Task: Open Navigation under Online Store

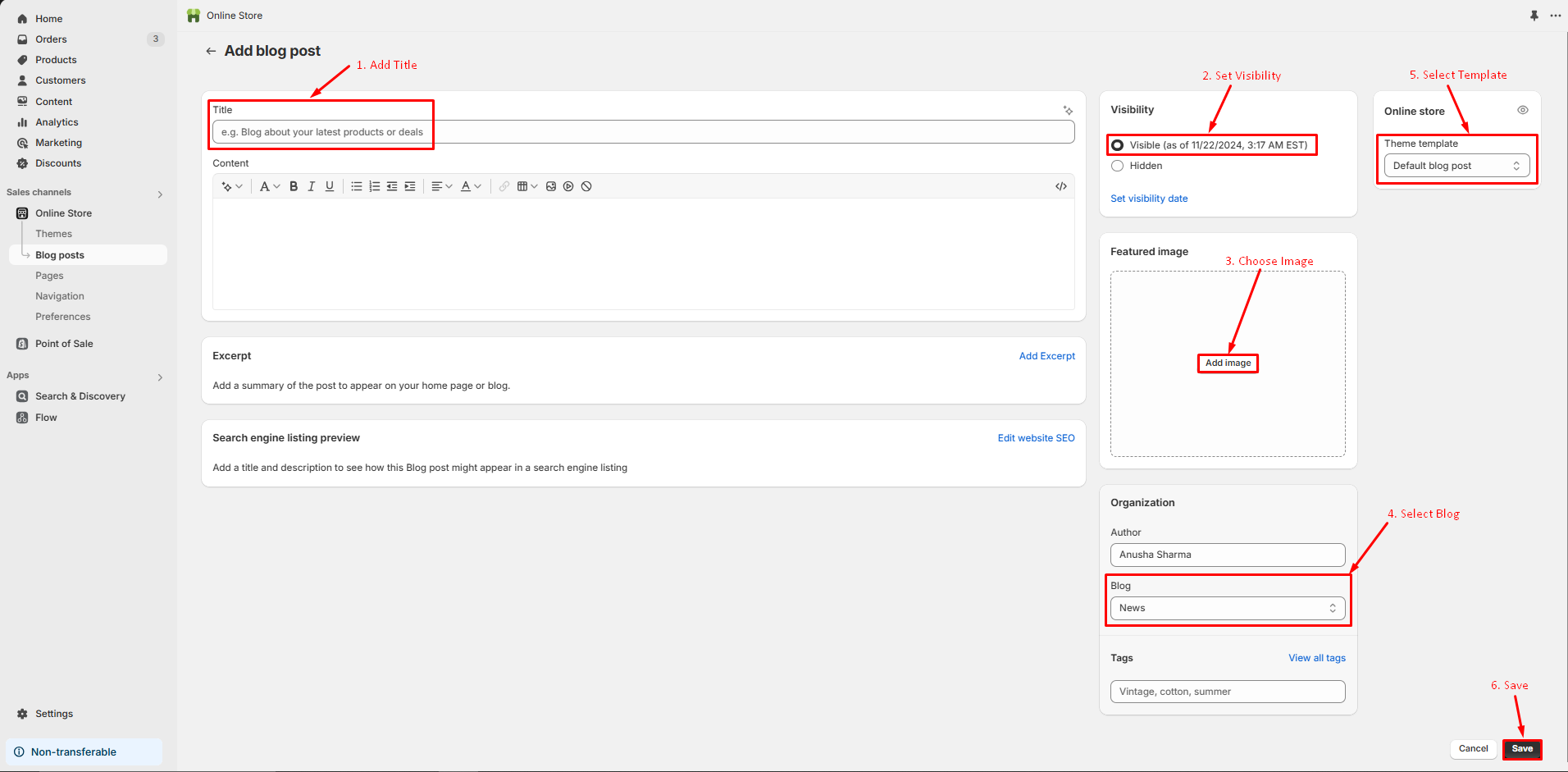Action: (x=60, y=296)
